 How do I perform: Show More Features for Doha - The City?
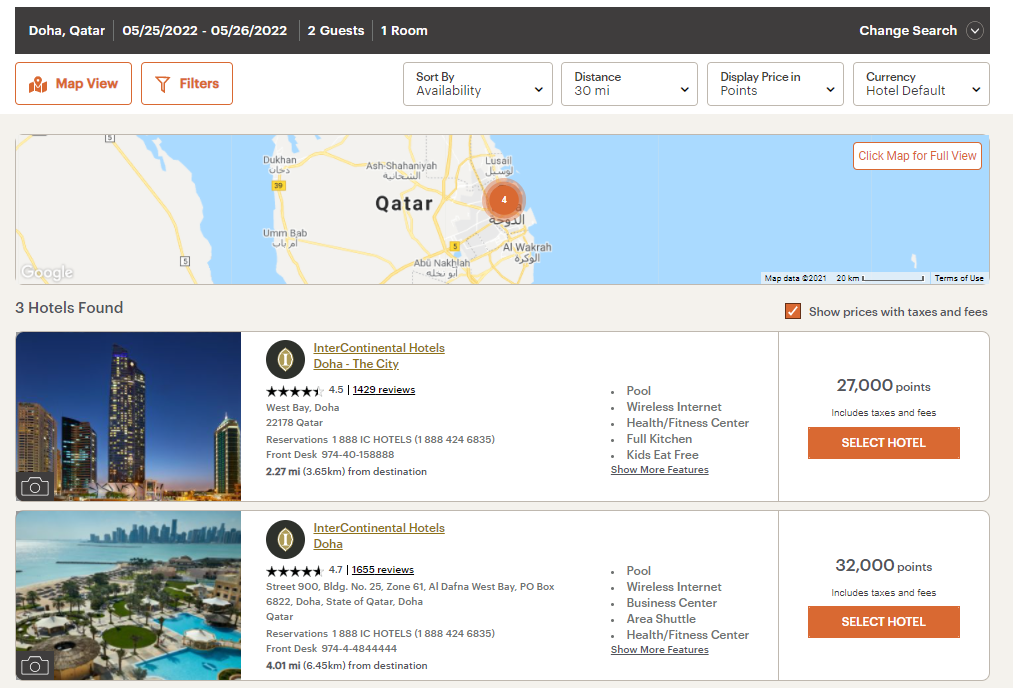660,470
